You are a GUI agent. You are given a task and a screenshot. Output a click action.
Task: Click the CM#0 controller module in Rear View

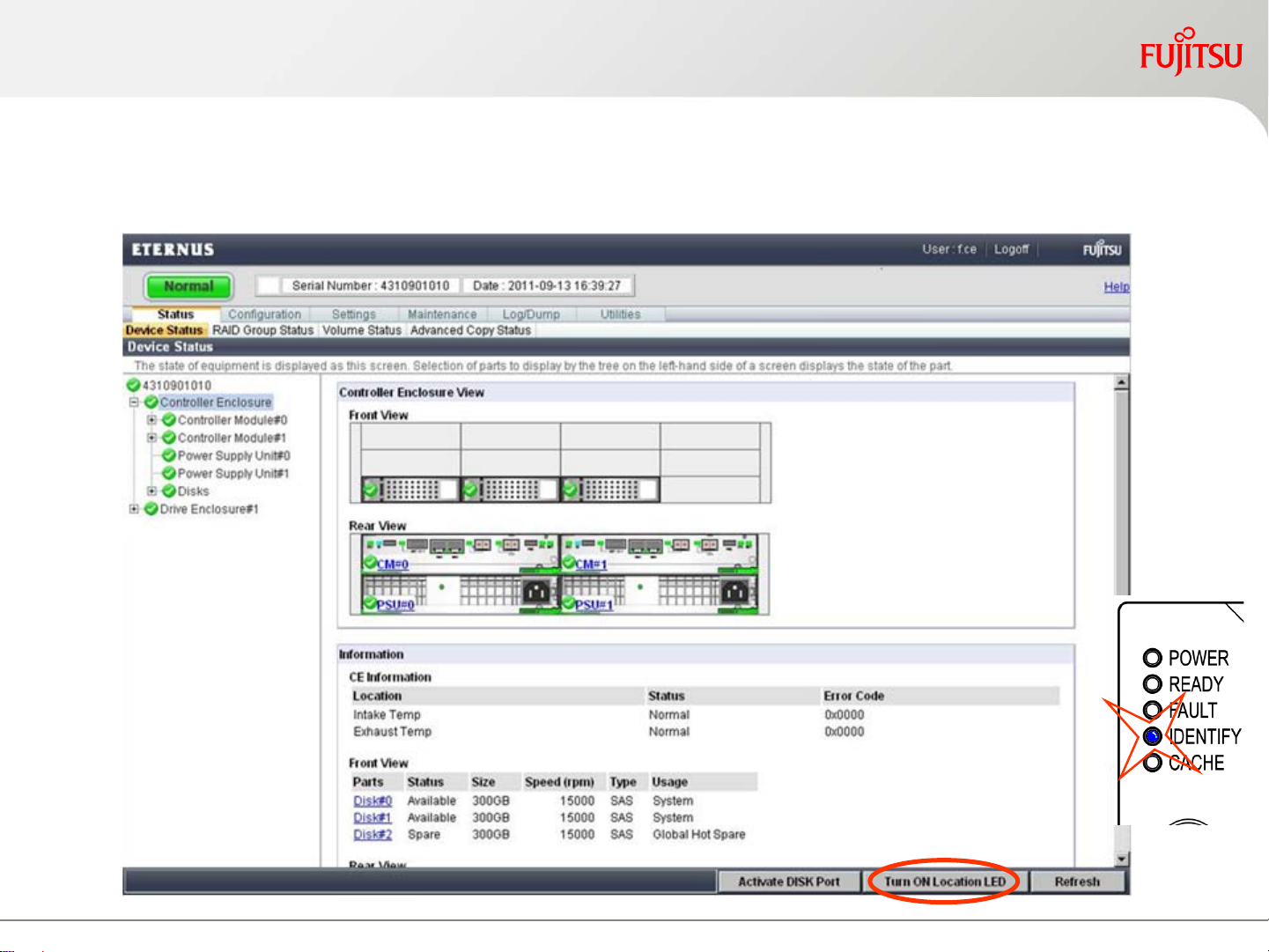(x=393, y=564)
